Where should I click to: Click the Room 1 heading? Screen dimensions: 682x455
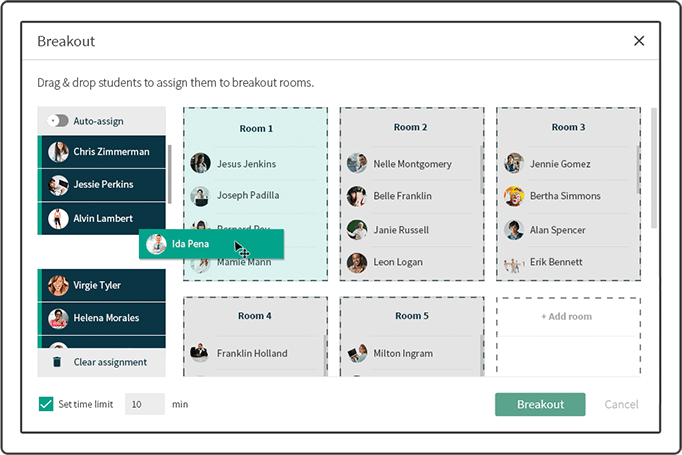256,129
